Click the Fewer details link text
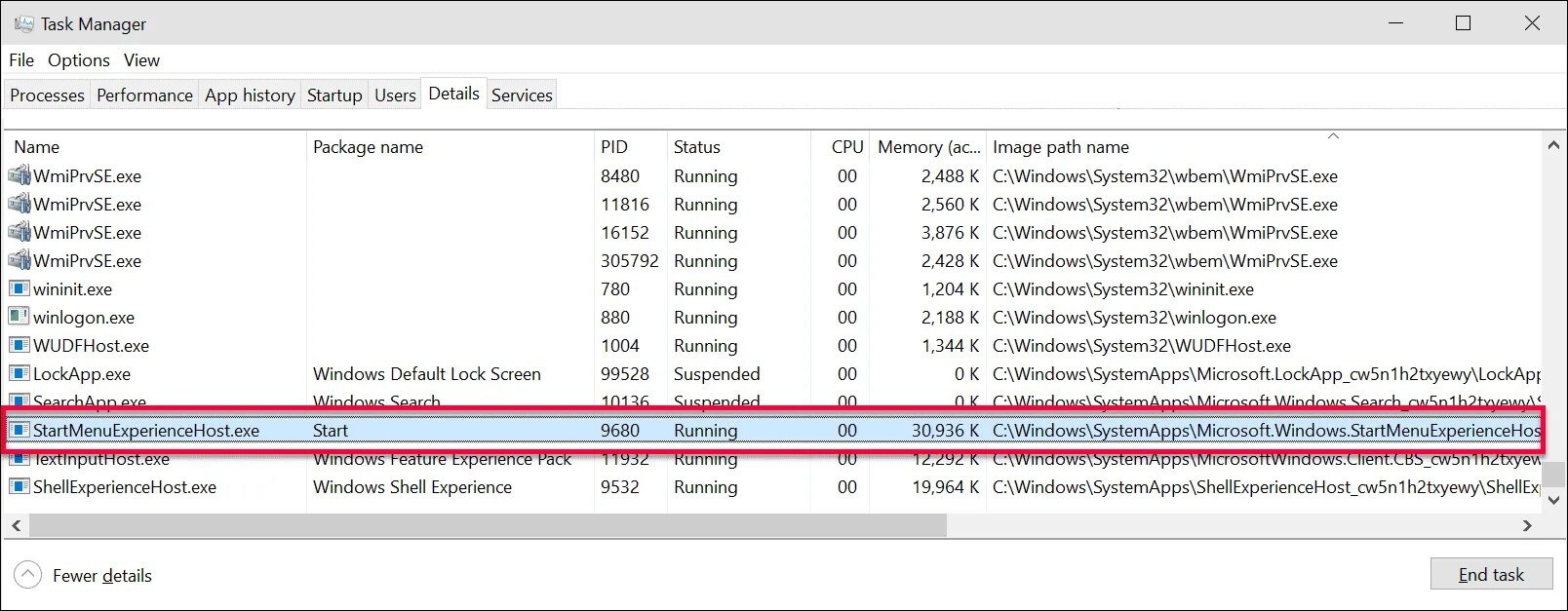This screenshot has height=611, width=1568. tap(102, 576)
